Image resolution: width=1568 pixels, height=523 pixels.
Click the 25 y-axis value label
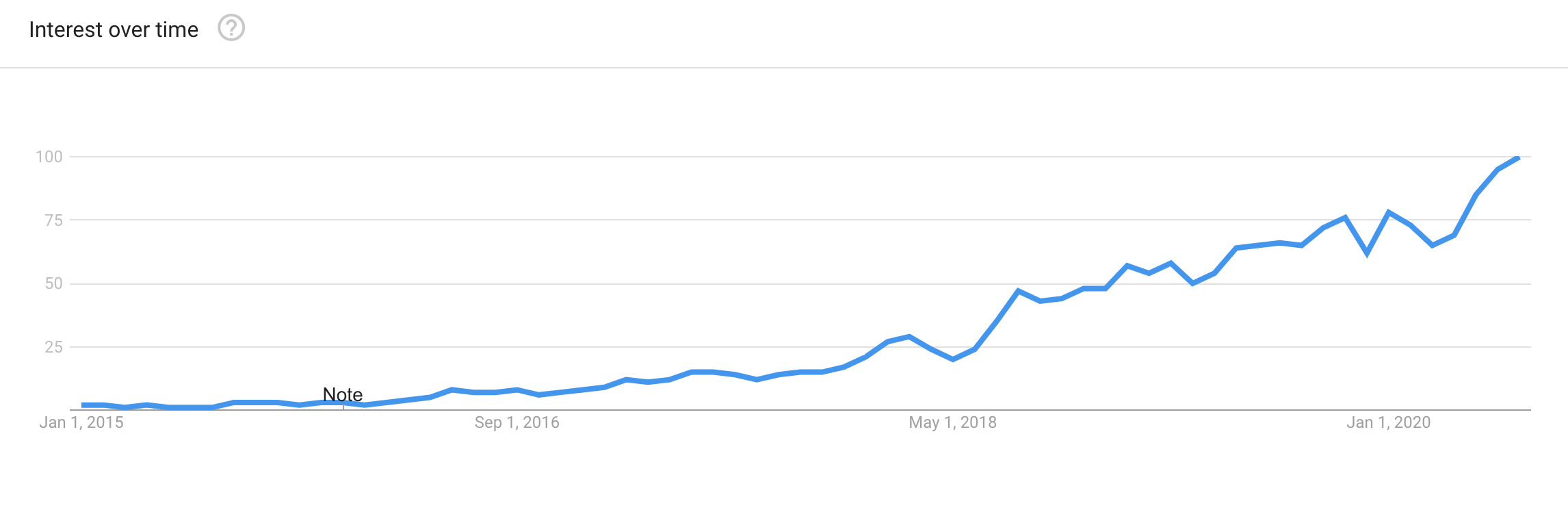point(53,347)
